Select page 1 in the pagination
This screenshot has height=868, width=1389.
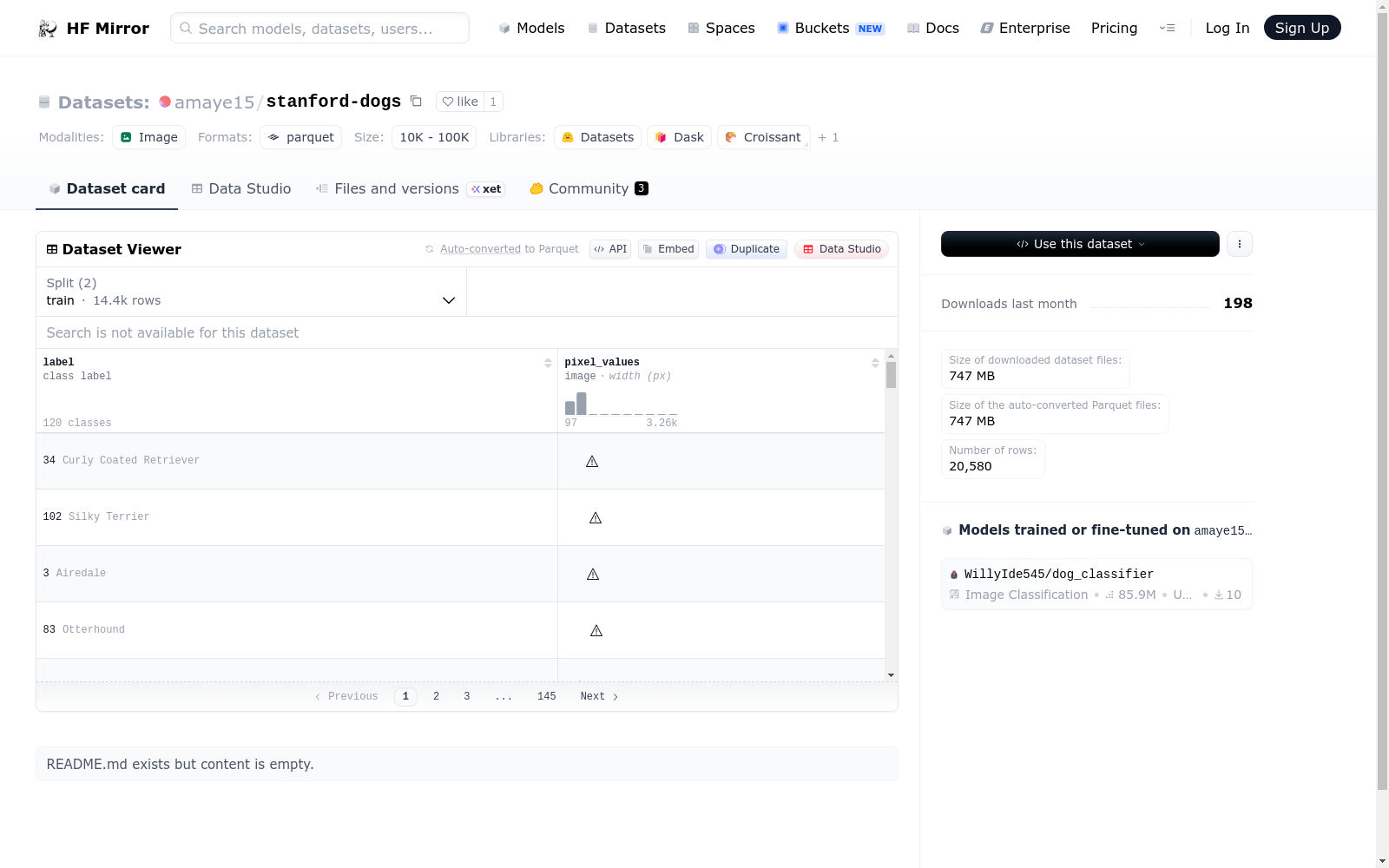pyautogui.click(x=405, y=696)
